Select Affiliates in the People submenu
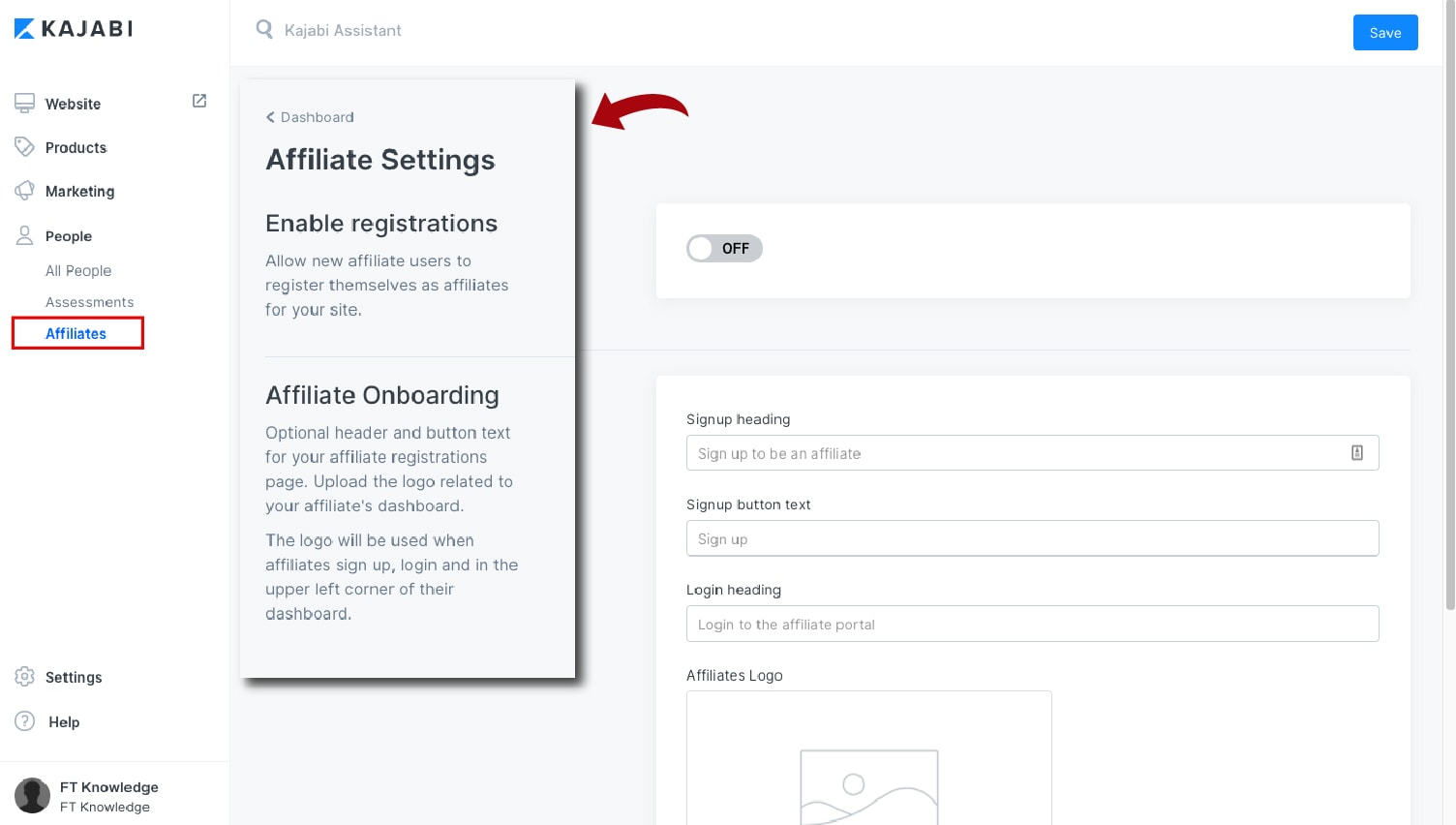Viewport: 1456px width, 825px height. 76,333
